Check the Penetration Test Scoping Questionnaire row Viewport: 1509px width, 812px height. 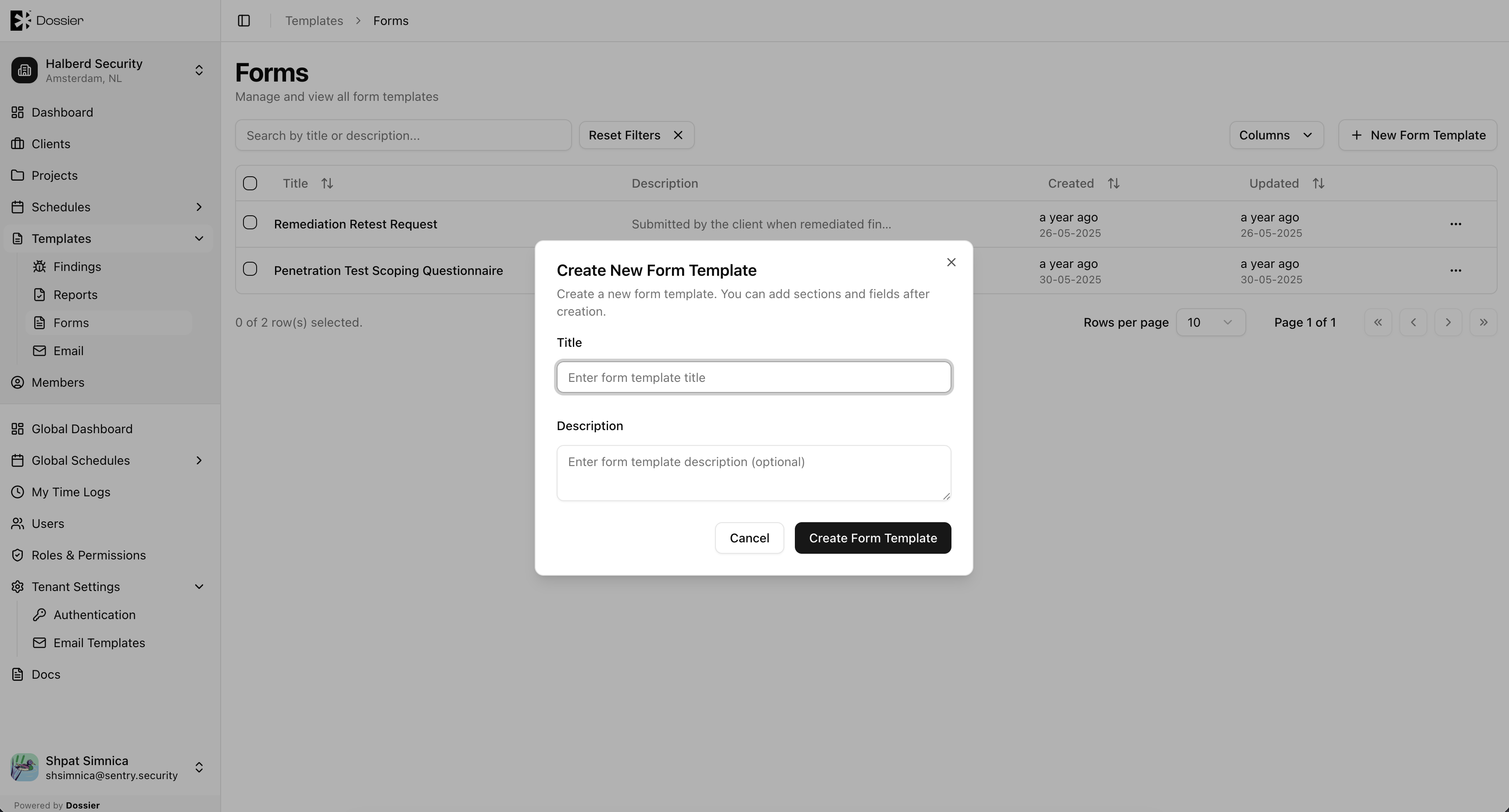[250, 269]
